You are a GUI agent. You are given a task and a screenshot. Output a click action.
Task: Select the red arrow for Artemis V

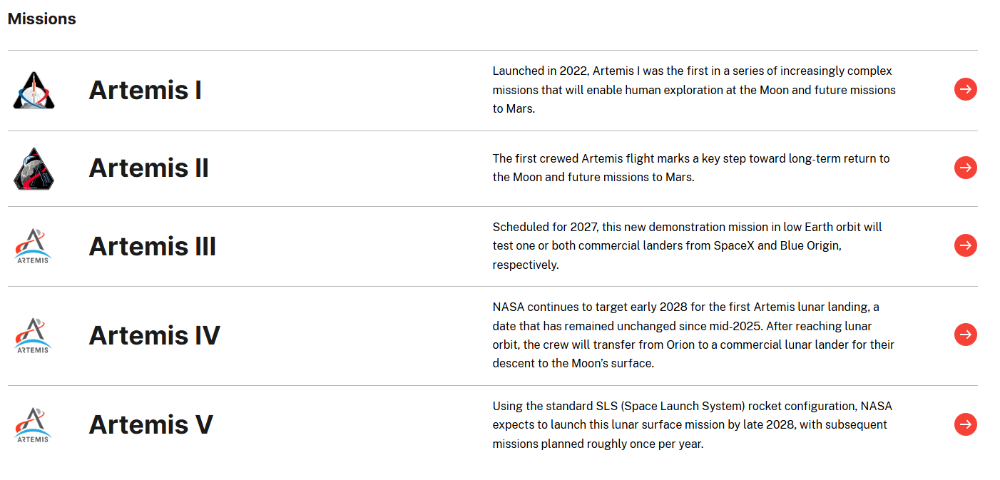coord(965,424)
